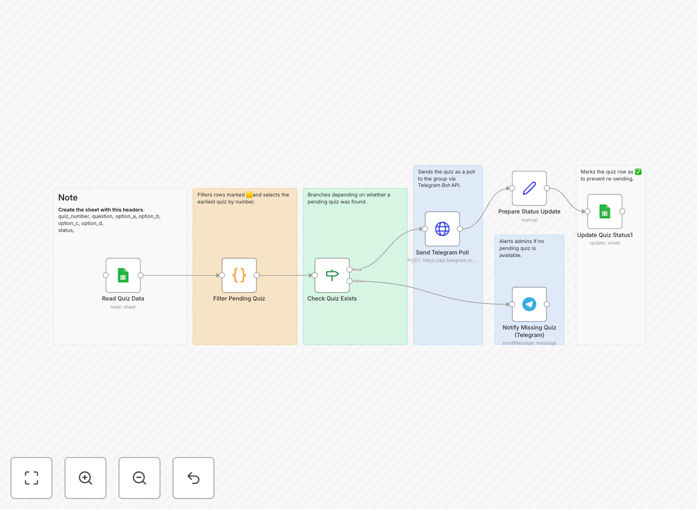Click the 'Notify Missing Quiz (Telegram)' label
697x509 pixels.
pos(529,331)
